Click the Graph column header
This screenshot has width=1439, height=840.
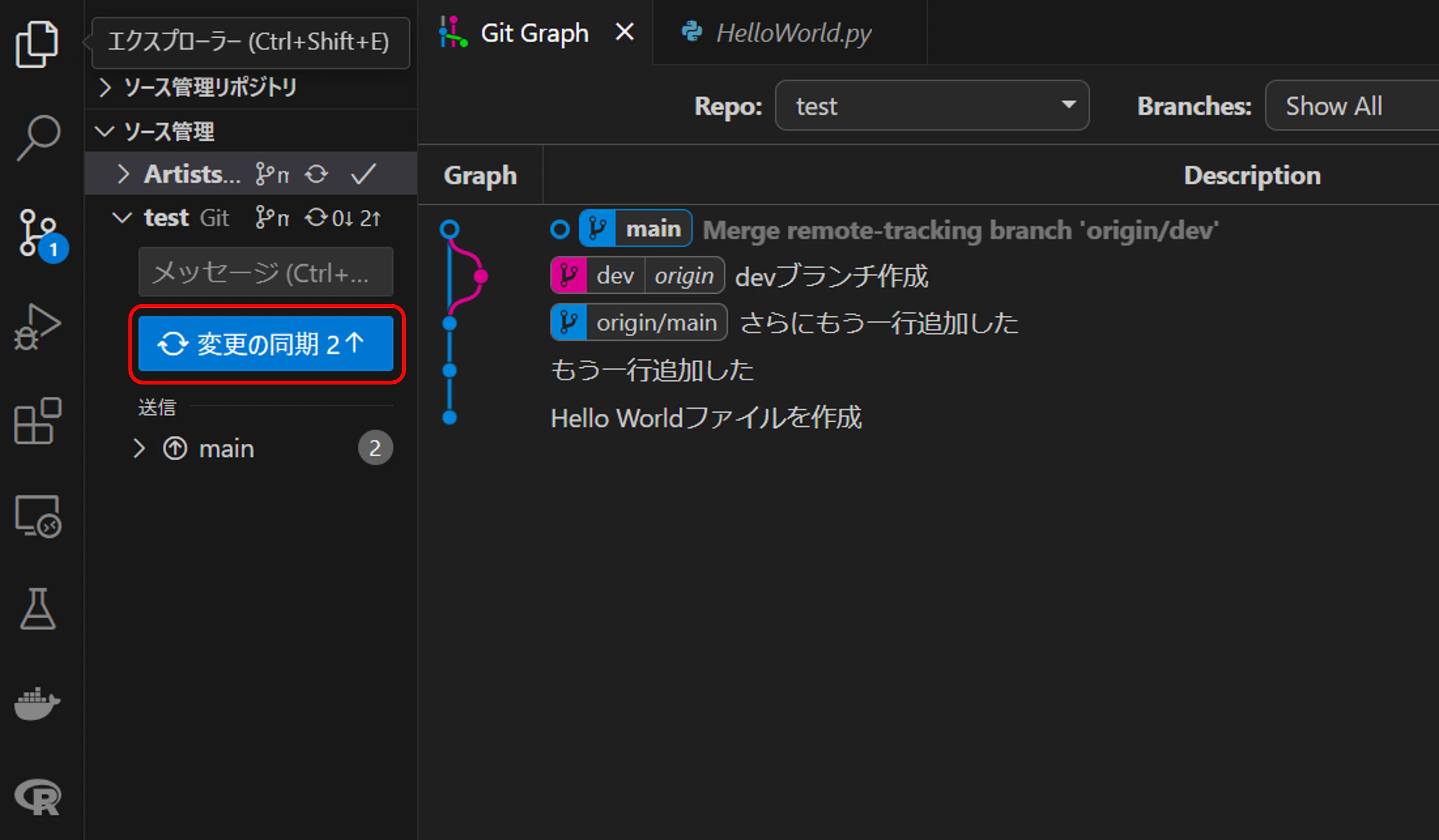[480, 175]
